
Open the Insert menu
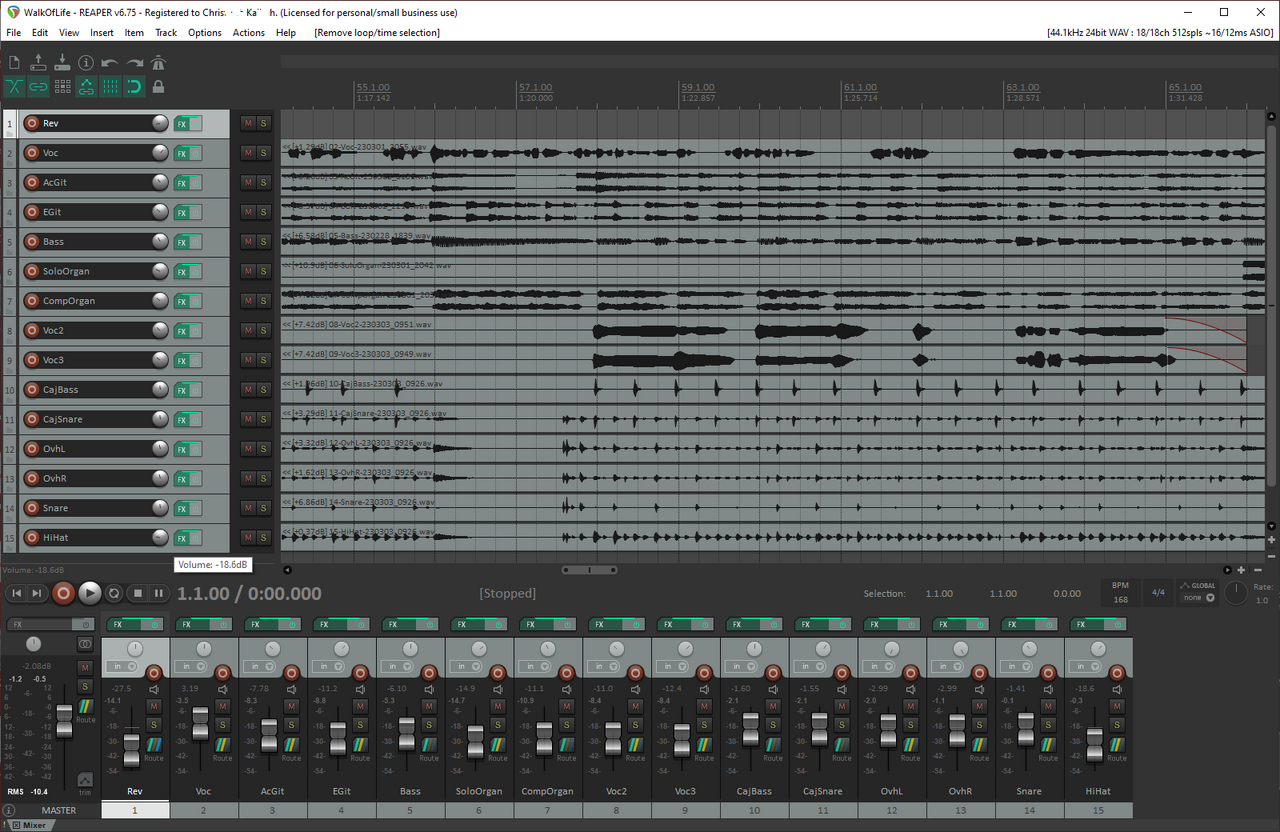[102, 32]
